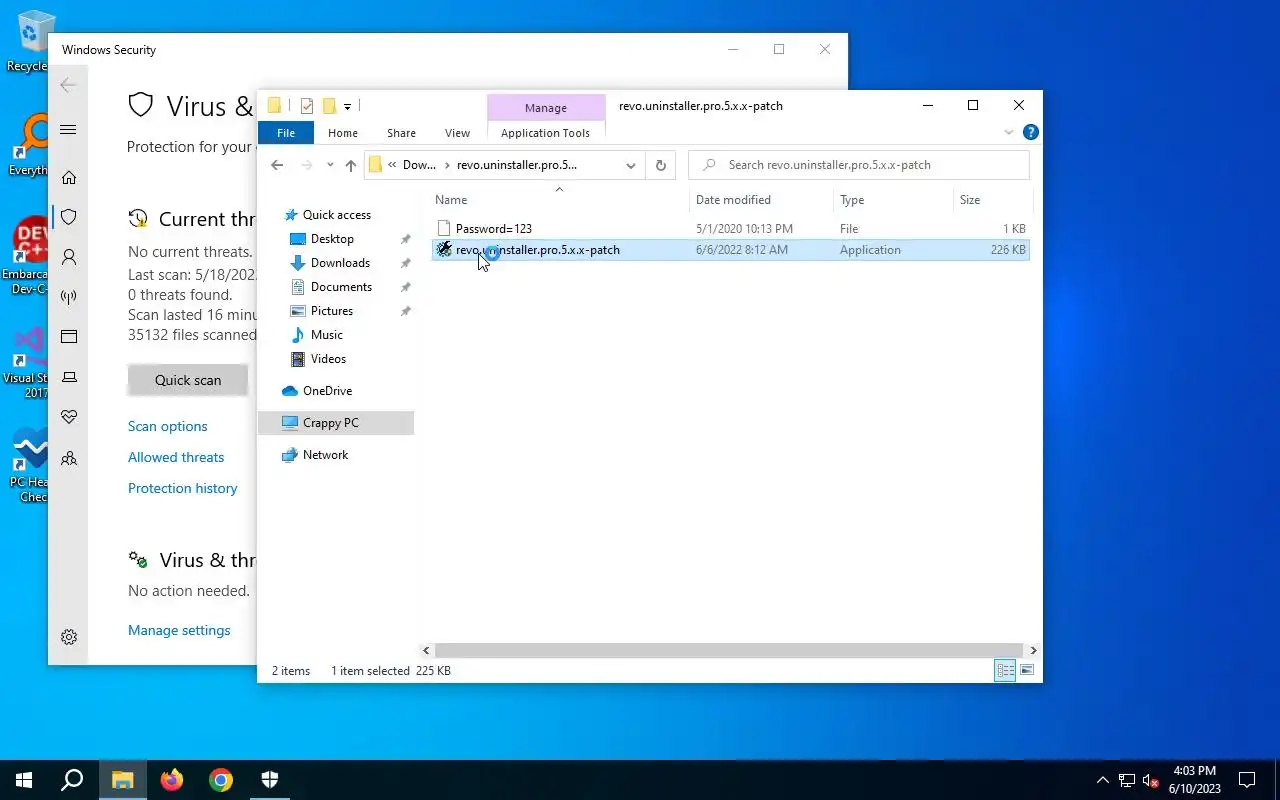
Task: Open Music in navigation pane
Action: click(x=327, y=335)
